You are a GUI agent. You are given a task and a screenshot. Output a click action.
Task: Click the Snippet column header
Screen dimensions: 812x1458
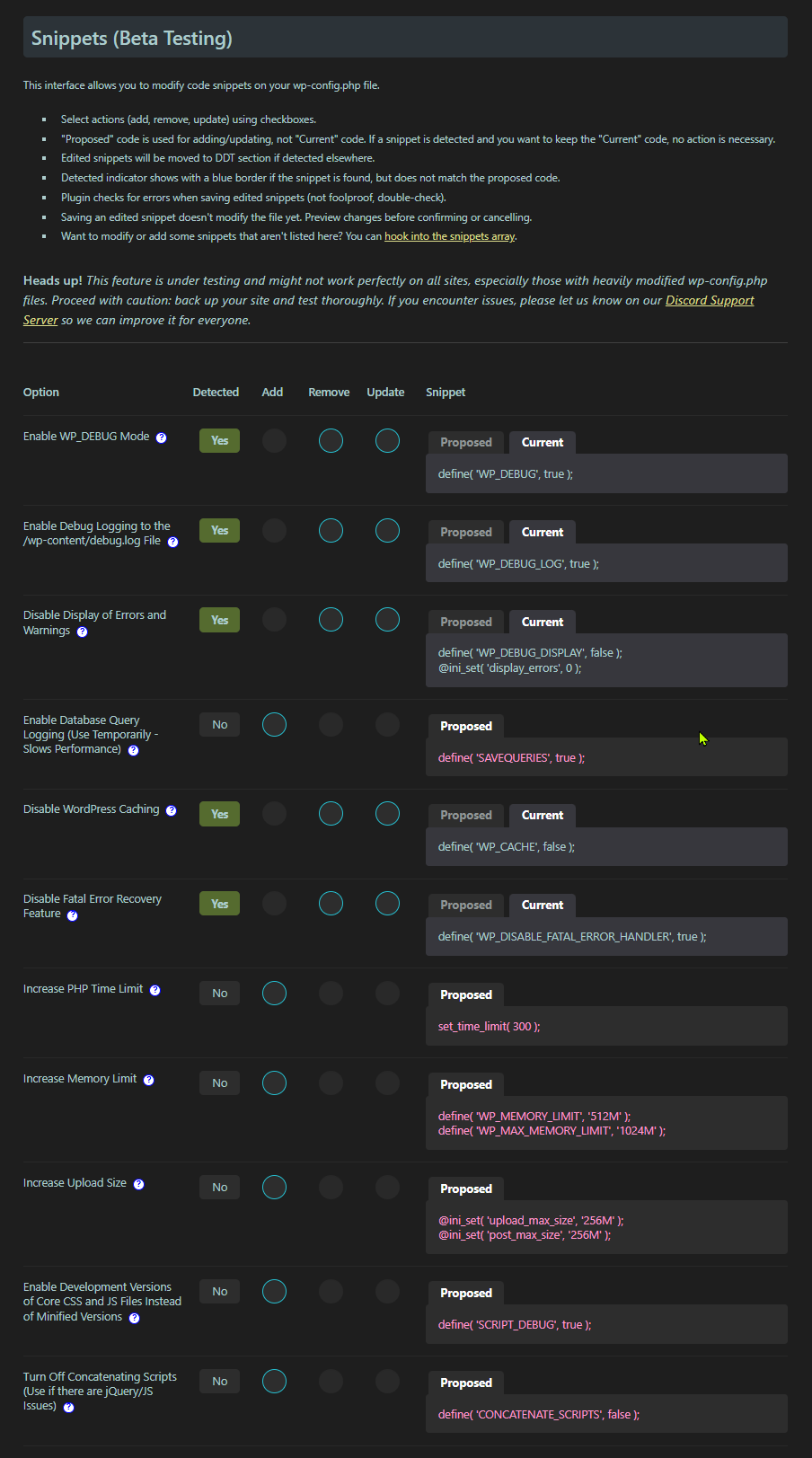(x=446, y=392)
